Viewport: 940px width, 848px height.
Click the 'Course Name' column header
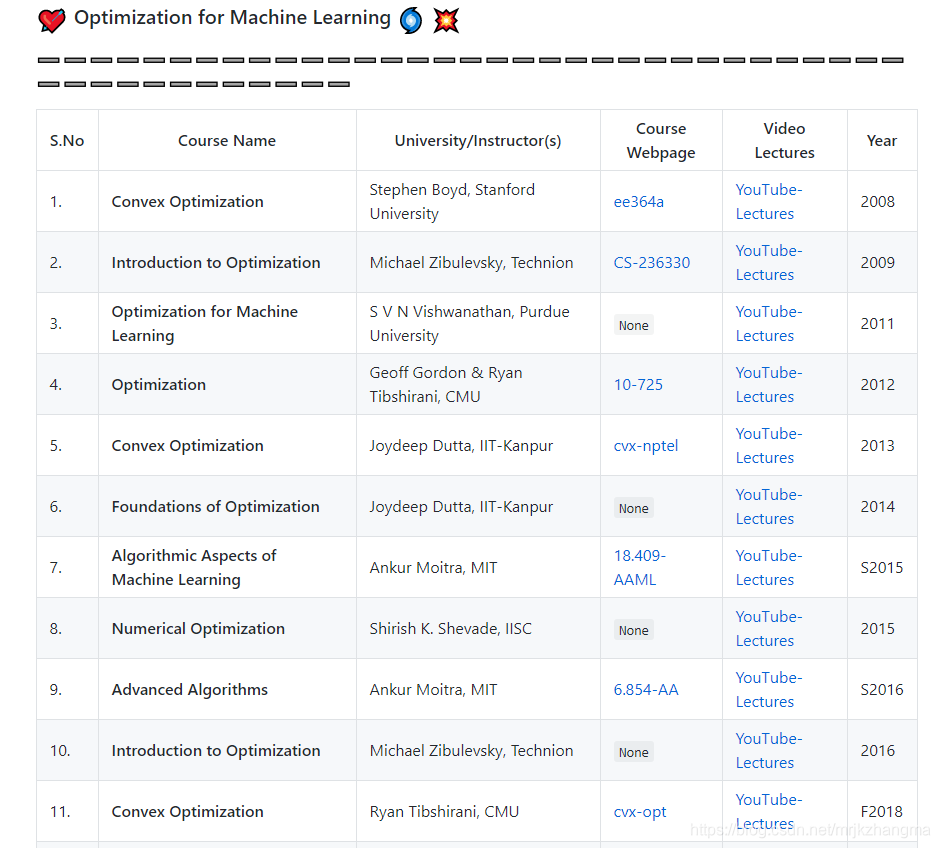click(x=227, y=141)
